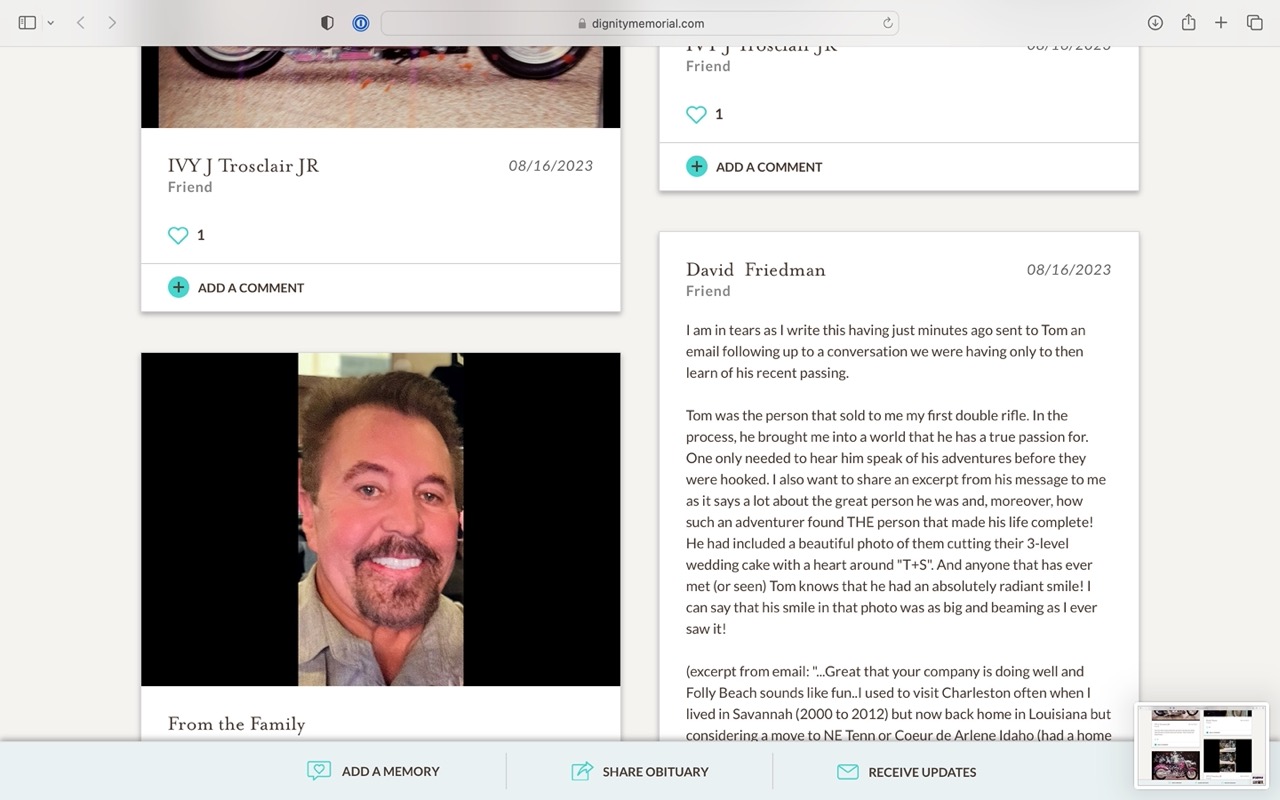
Task: Click RECEIVE UPDATES in the bottom bar
Action: pos(922,772)
